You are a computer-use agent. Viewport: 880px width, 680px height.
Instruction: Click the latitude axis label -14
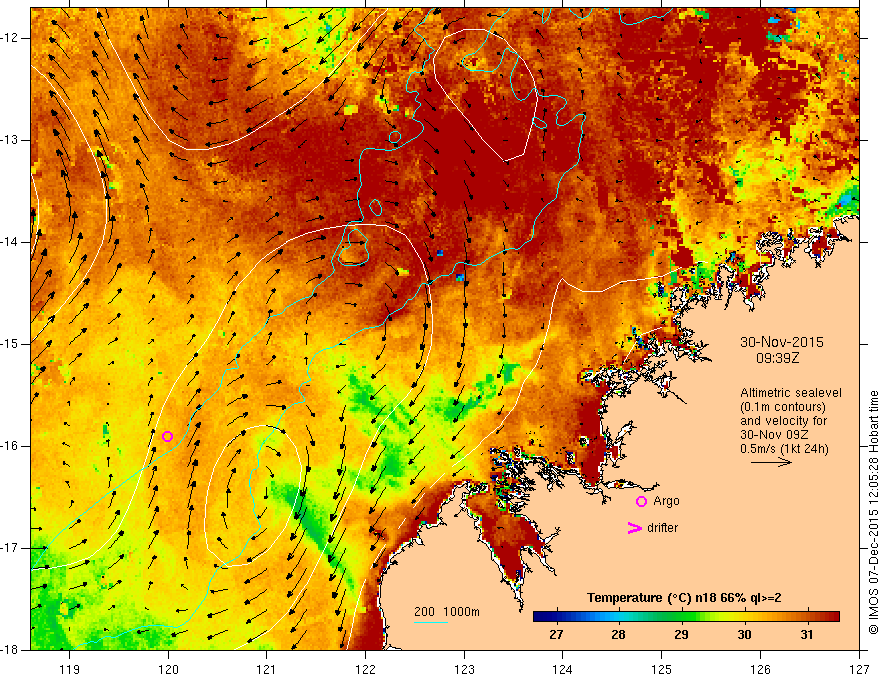click(x=10, y=242)
